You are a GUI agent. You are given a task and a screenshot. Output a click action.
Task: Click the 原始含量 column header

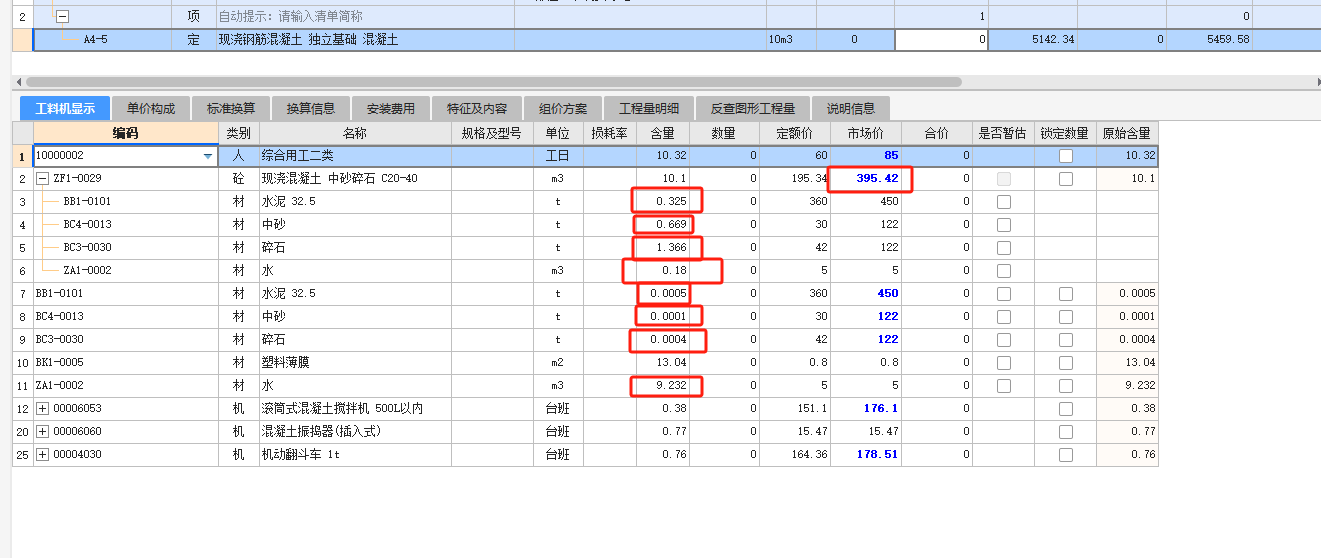tap(1127, 133)
